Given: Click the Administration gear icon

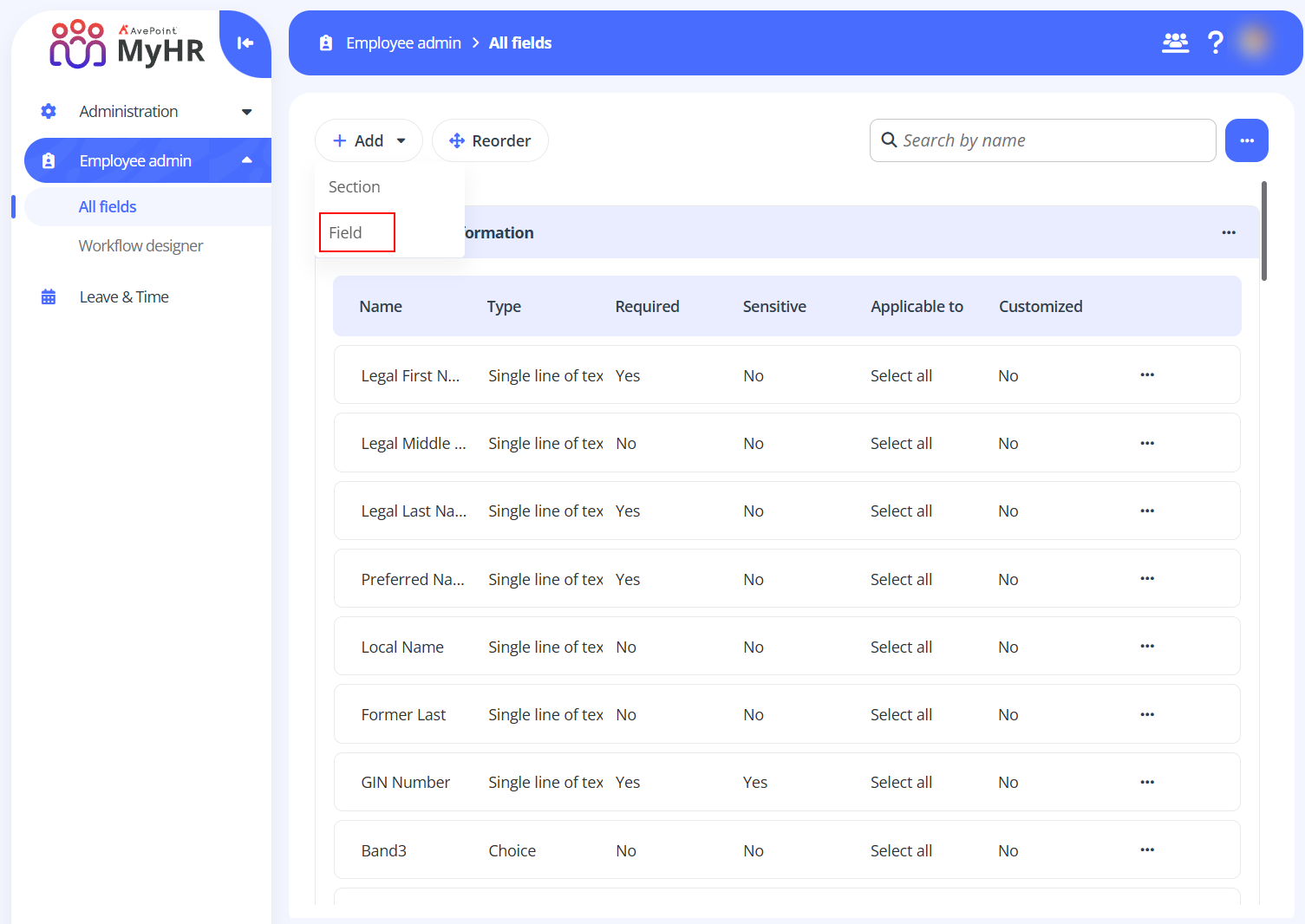Looking at the screenshot, I should (x=49, y=111).
